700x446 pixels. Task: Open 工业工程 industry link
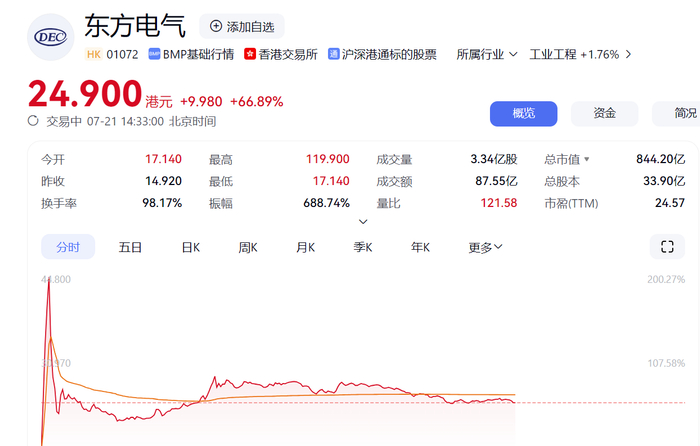pos(553,54)
